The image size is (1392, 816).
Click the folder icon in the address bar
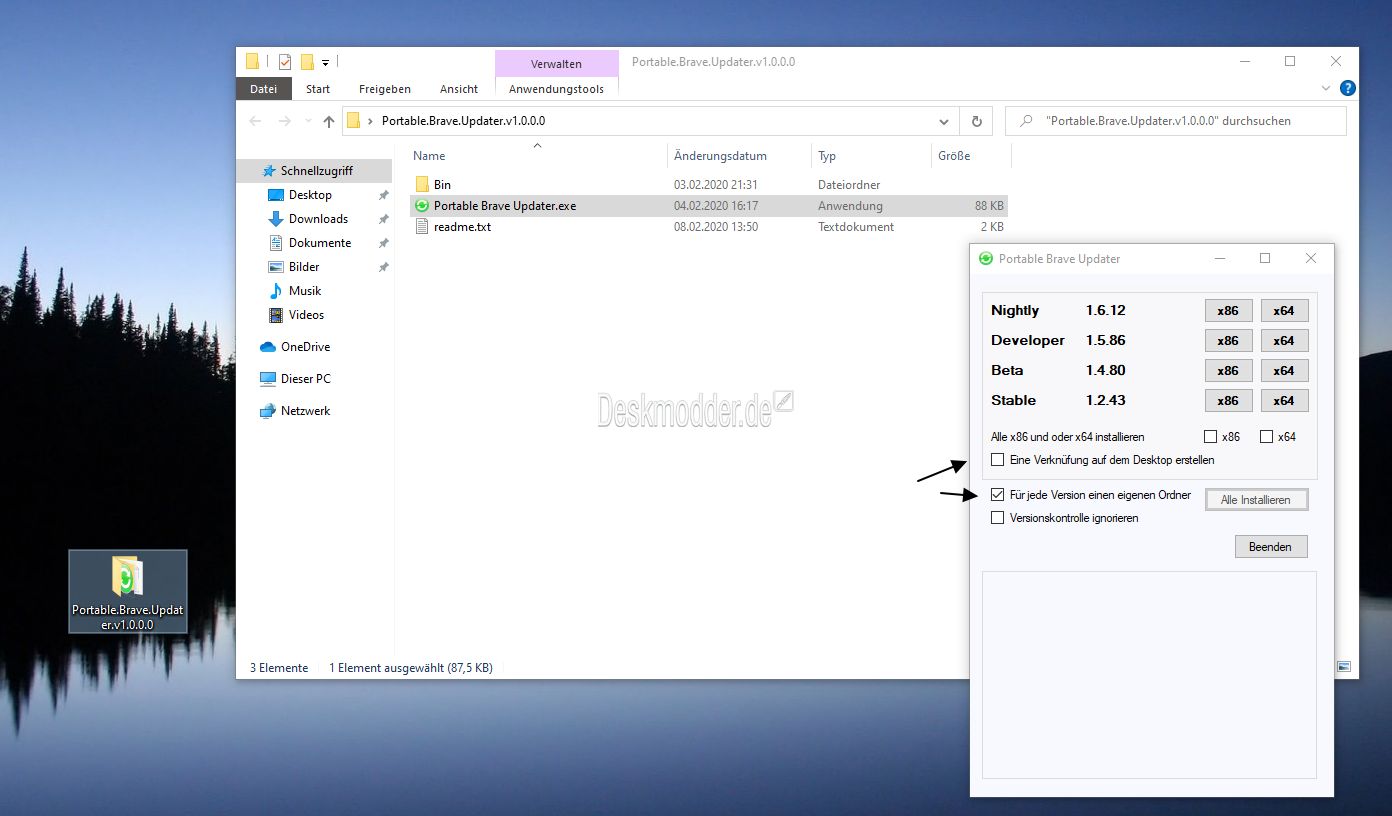tap(353, 121)
